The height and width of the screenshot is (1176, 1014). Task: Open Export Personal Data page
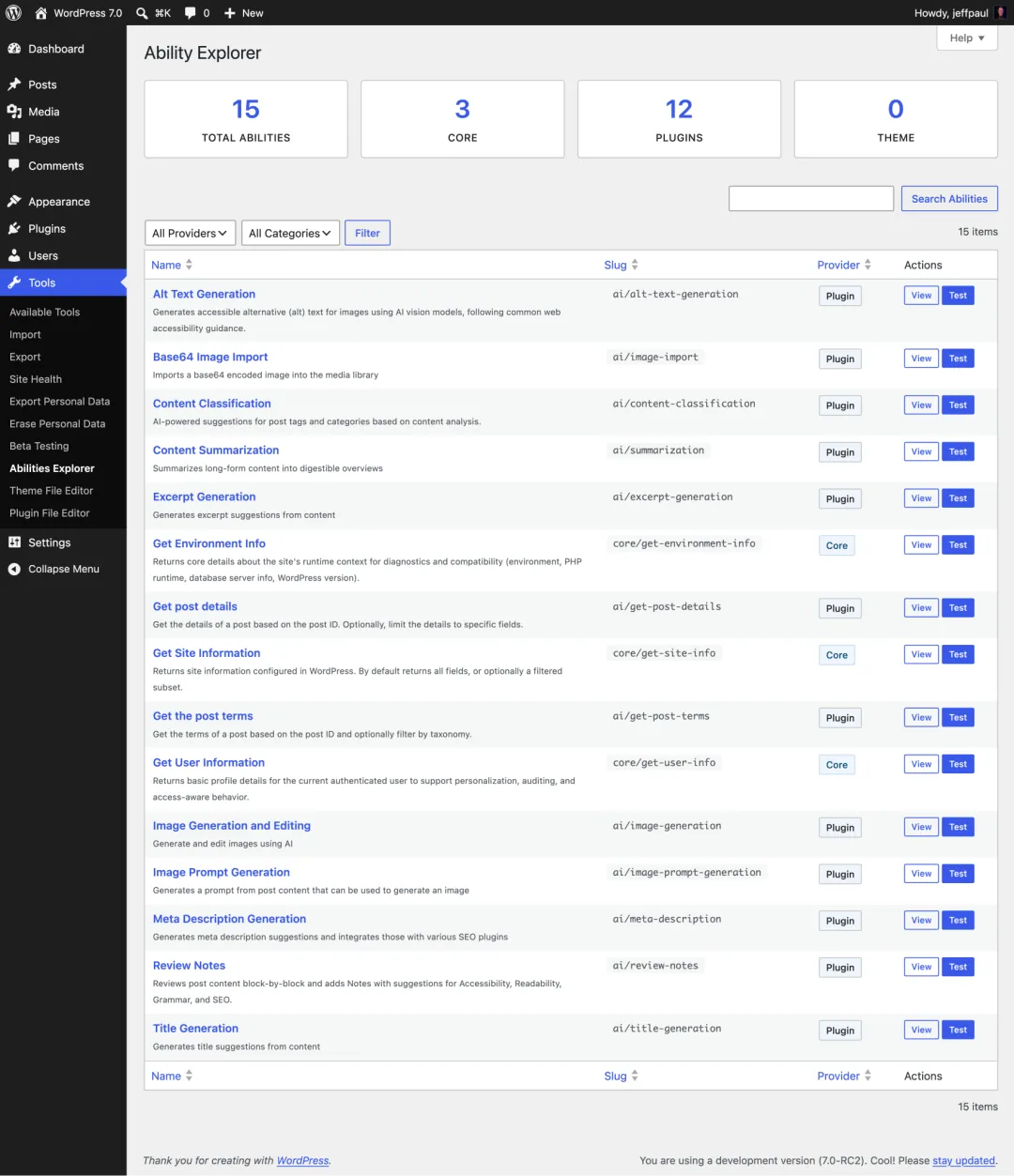tap(59, 402)
